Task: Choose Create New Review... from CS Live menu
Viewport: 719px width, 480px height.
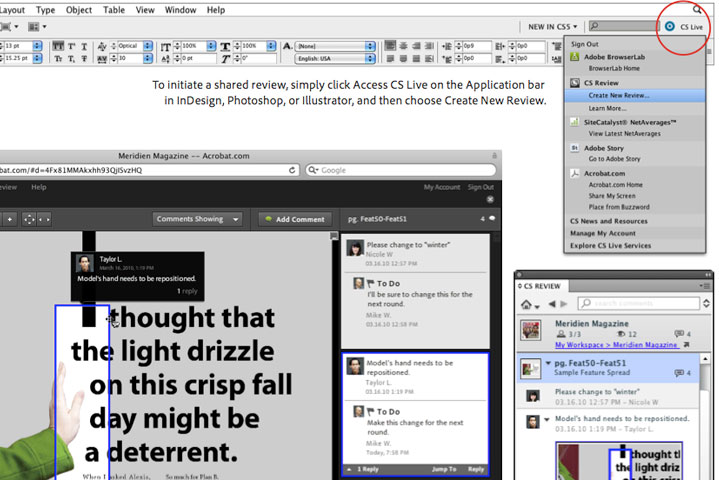Action: tap(635, 95)
